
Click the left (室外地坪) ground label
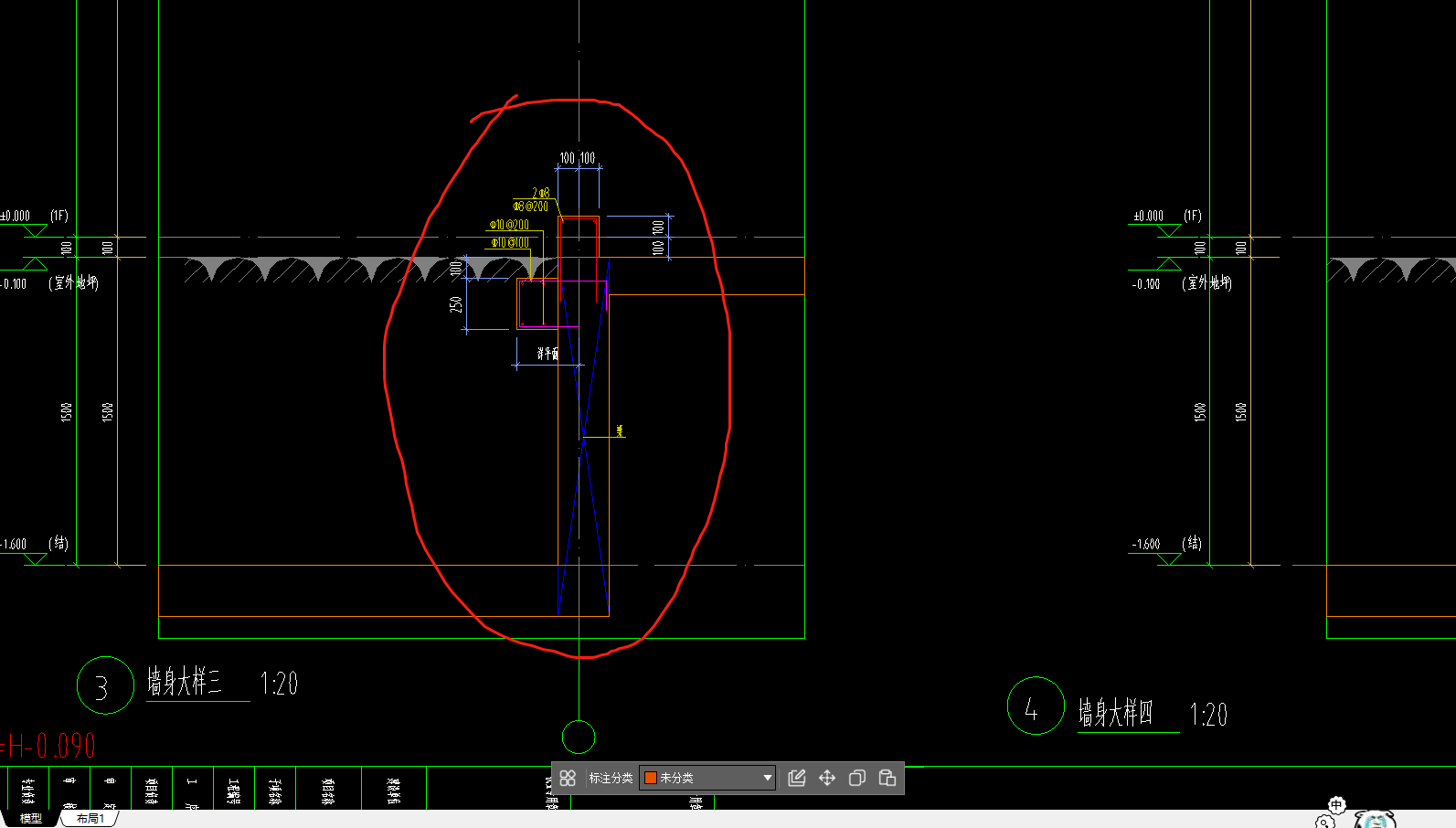pyautogui.click(x=74, y=283)
